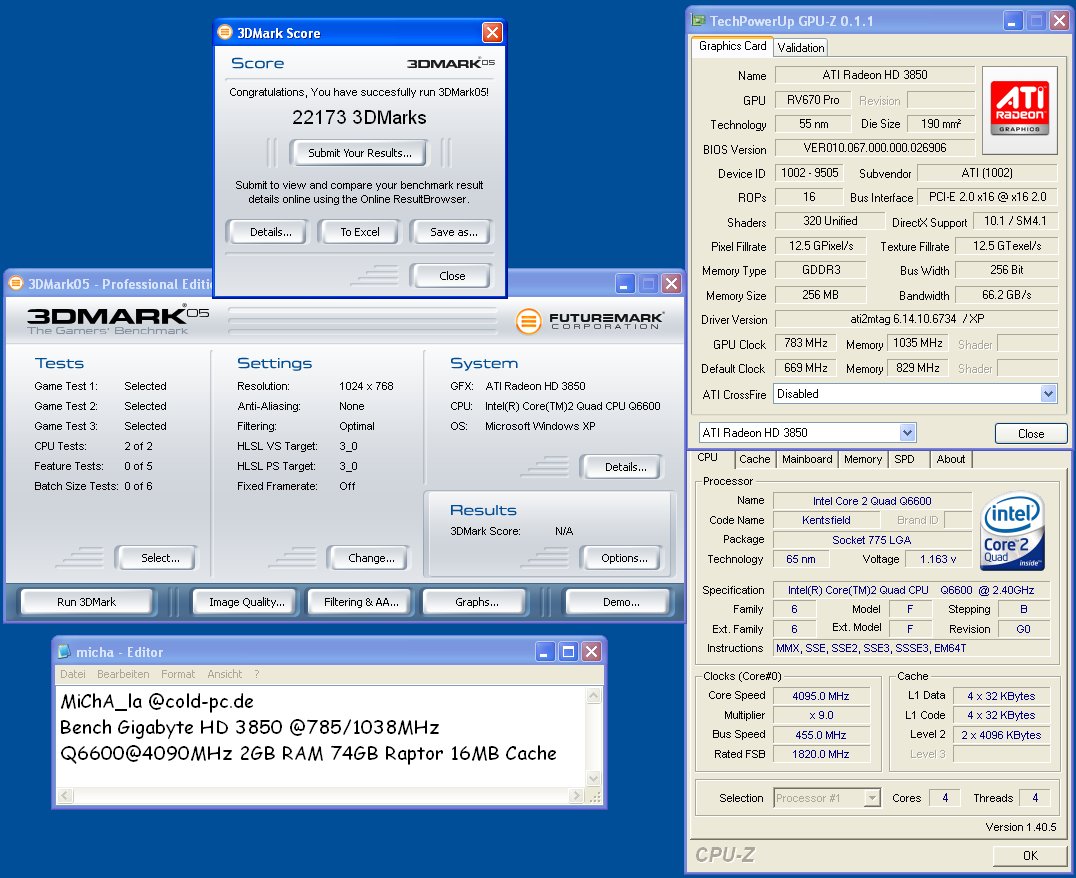
Task: Click the Editor horizontal scrollbar right arrow
Action: click(x=576, y=796)
